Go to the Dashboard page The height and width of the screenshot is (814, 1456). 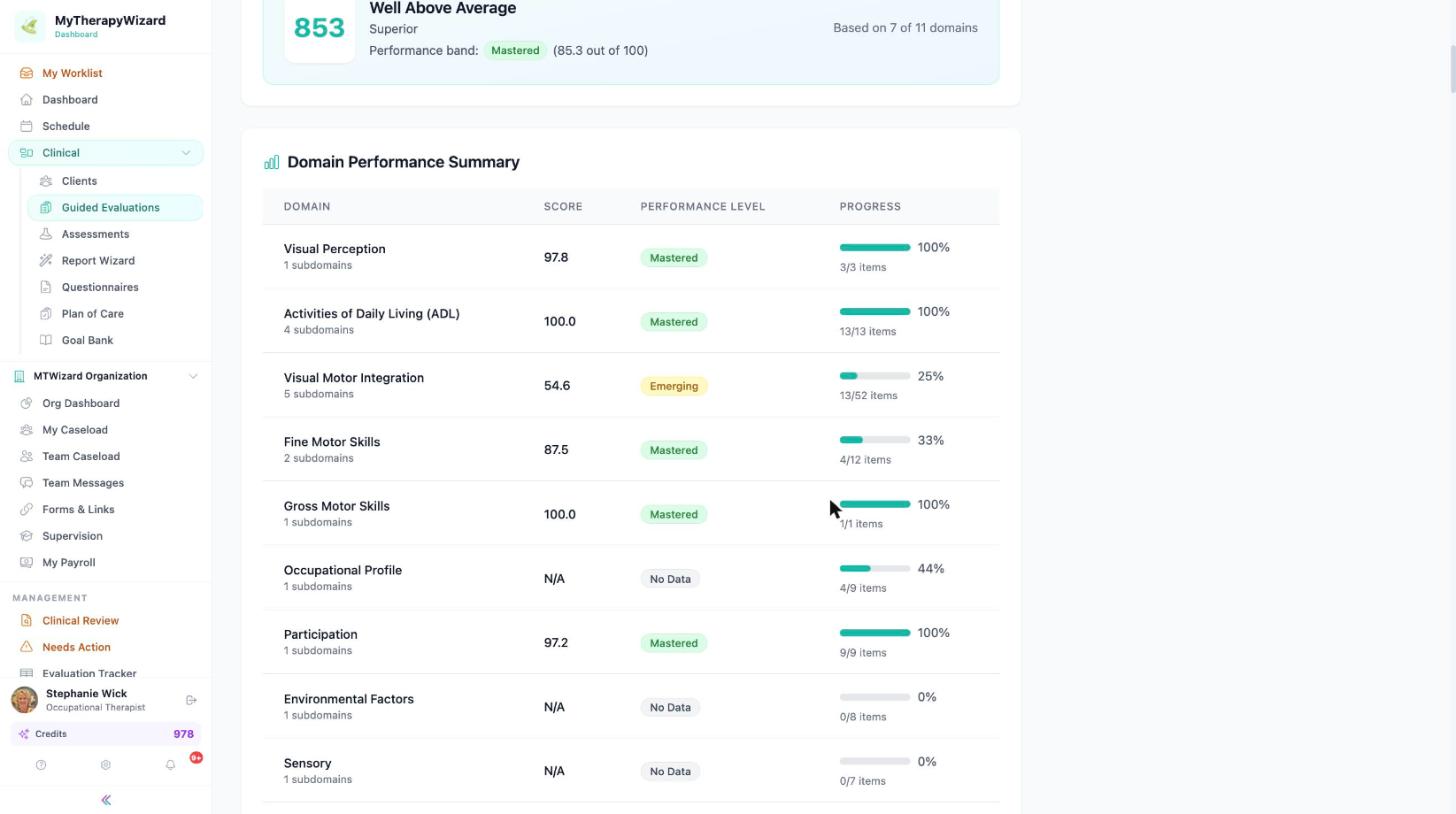(70, 100)
